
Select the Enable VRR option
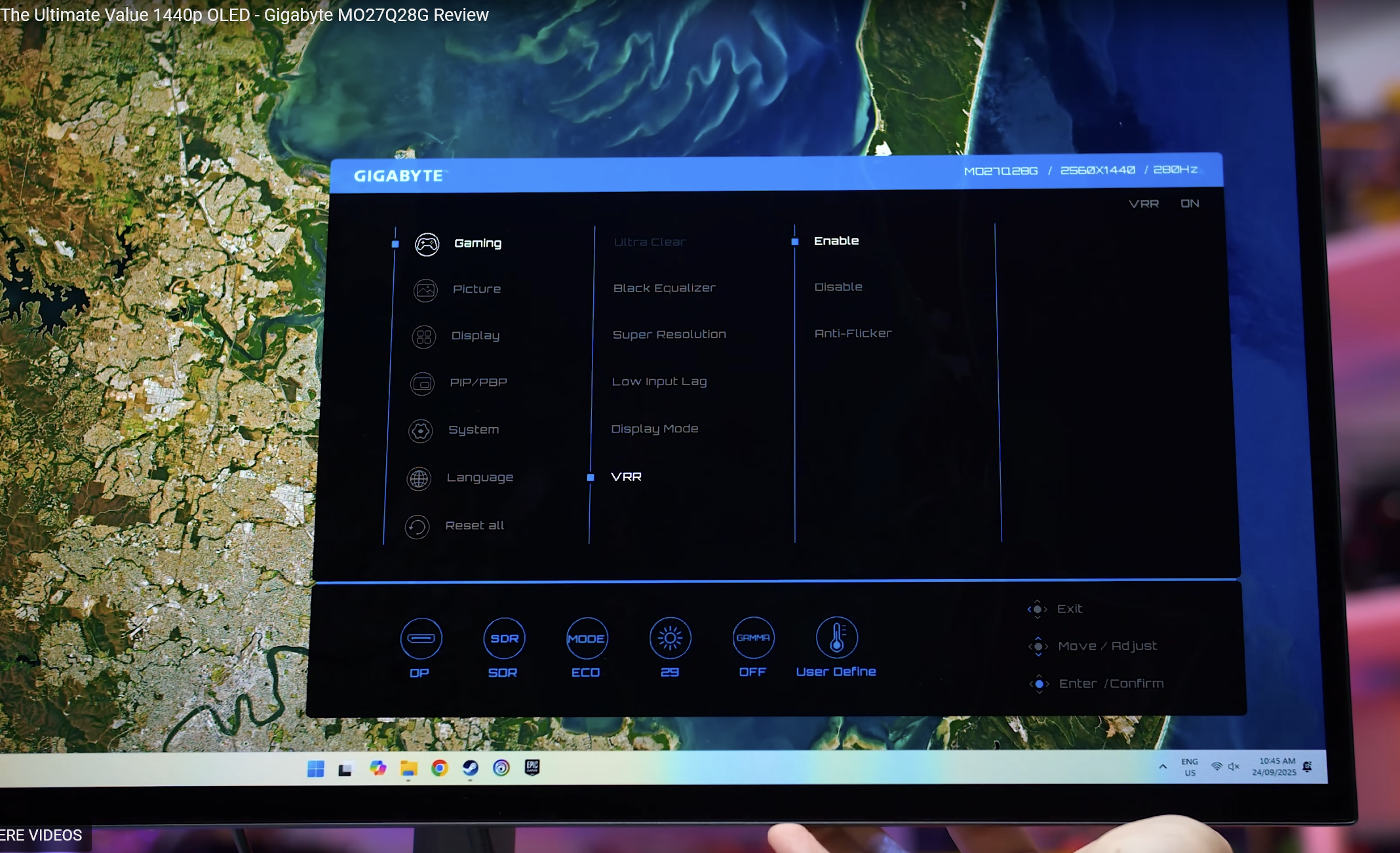836,241
